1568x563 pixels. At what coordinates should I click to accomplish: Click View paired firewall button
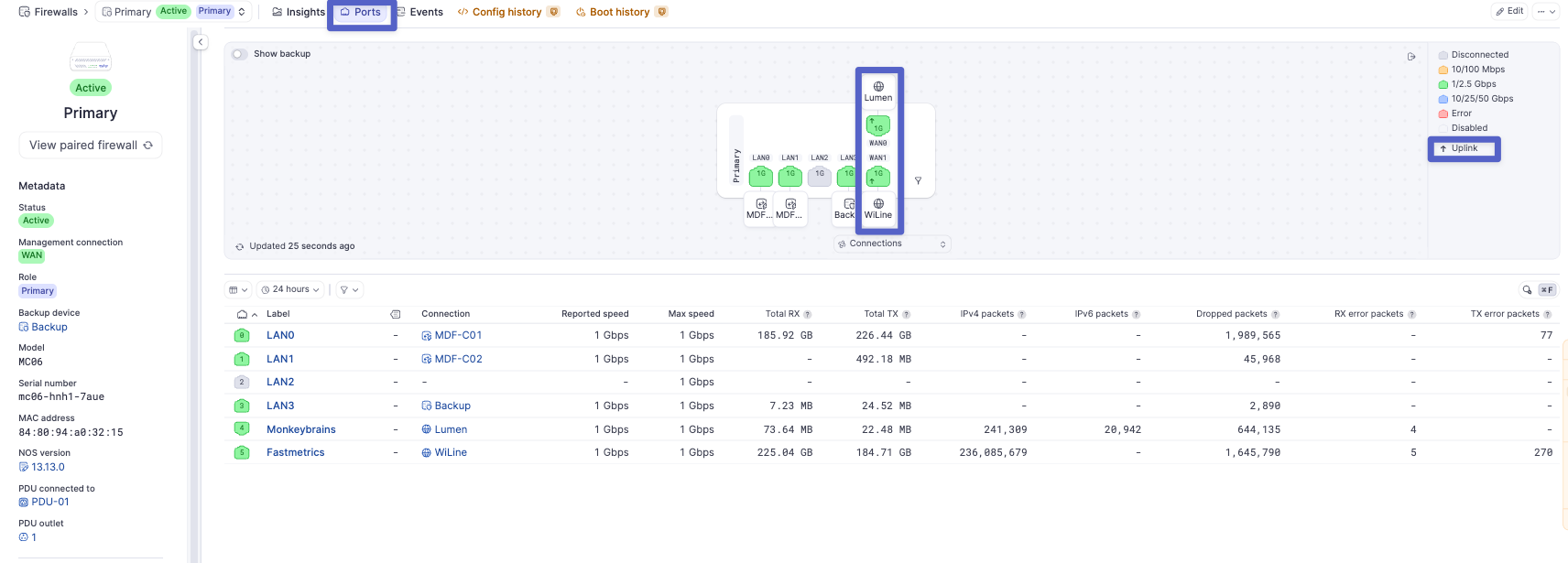[91, 146]
